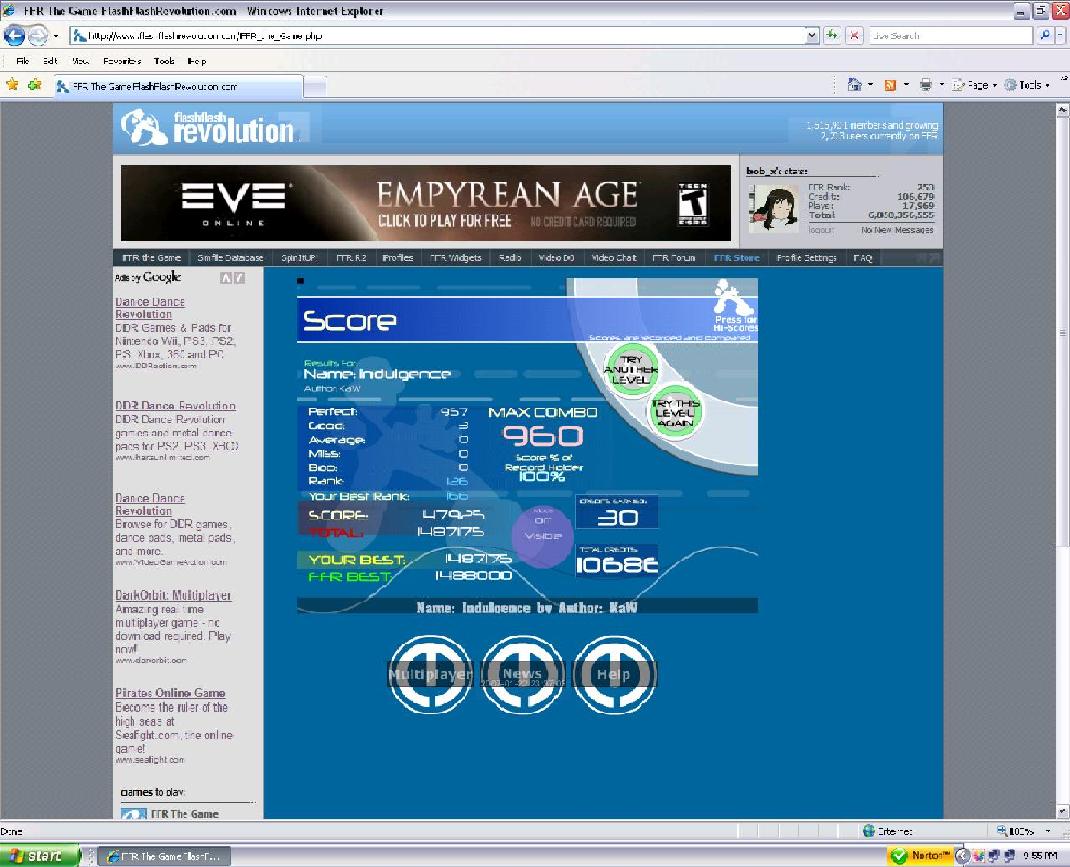
Task: Open the Favorites menu
Action: pyautogui.click(x=122, y=61)
